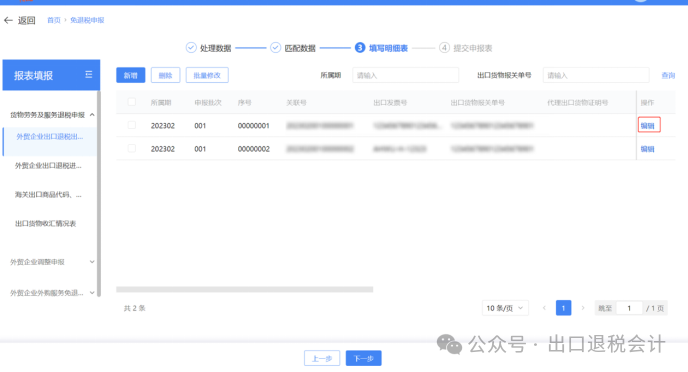Screen dimensions: 688x372
Task: Open 出口货物收汇情况表 sidebar item
Action: pos(46,224)
